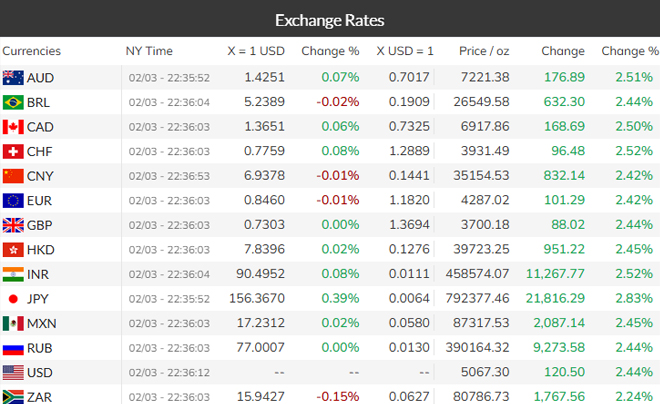Click the Hong Kong flag icon for HKD

tap(13, 249)
